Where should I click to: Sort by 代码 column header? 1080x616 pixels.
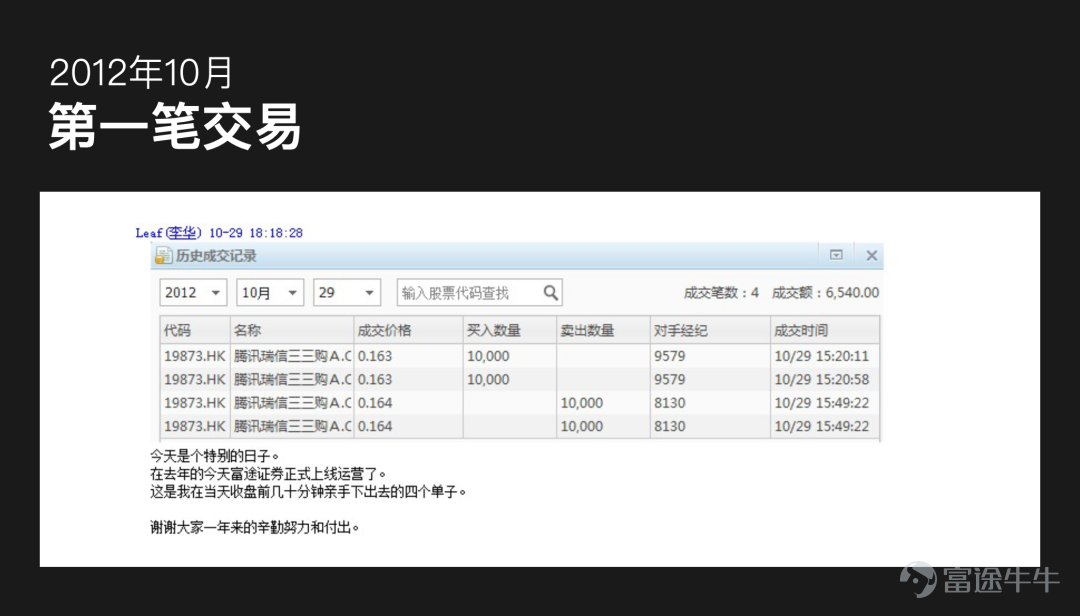pos(195,330)
